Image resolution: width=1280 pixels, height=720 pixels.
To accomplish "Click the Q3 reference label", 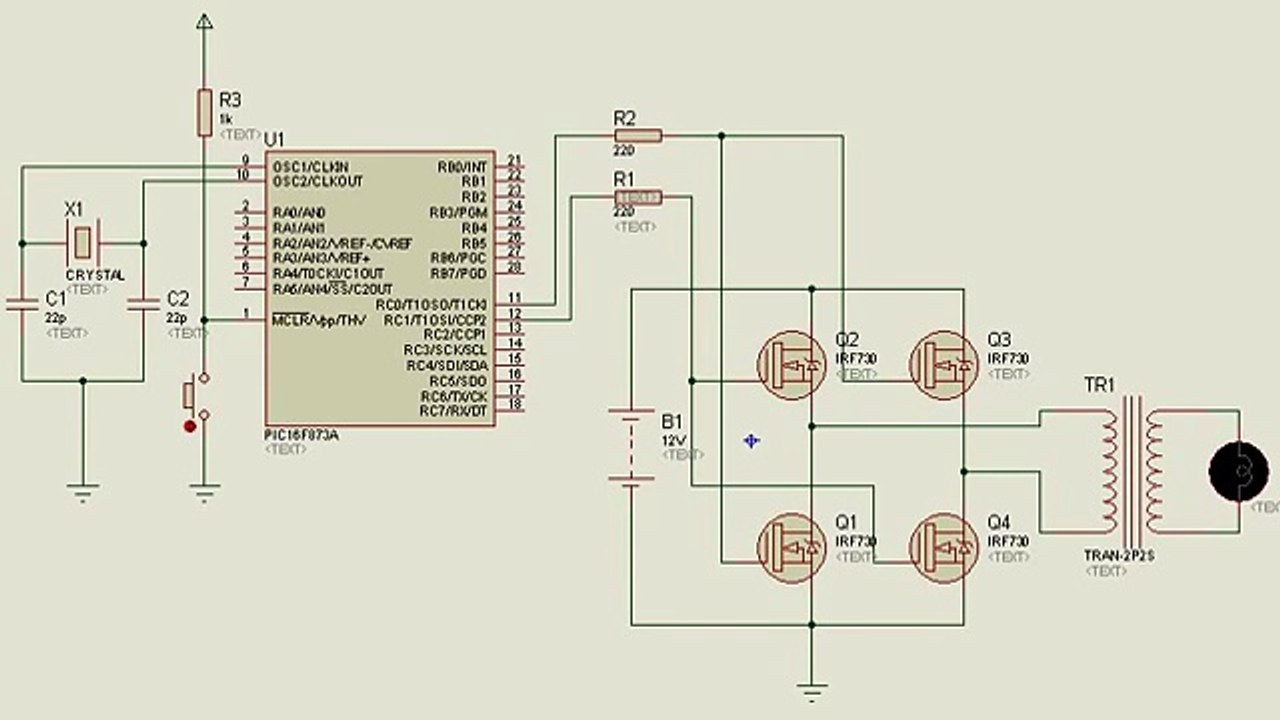I will coord(999,340).
